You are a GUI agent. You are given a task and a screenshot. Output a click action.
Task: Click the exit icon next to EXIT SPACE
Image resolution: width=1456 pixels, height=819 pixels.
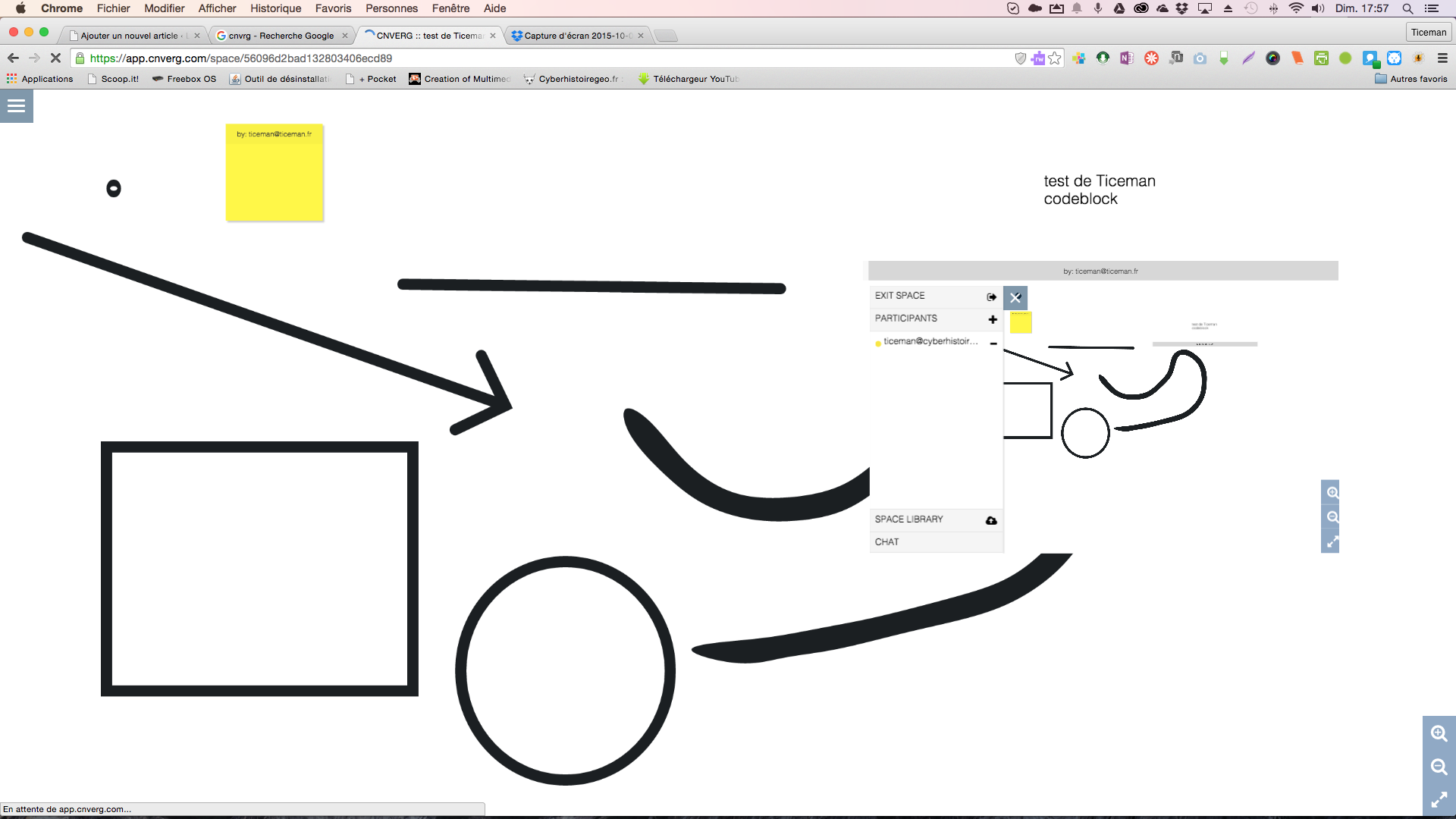click(x=991, y=297)
